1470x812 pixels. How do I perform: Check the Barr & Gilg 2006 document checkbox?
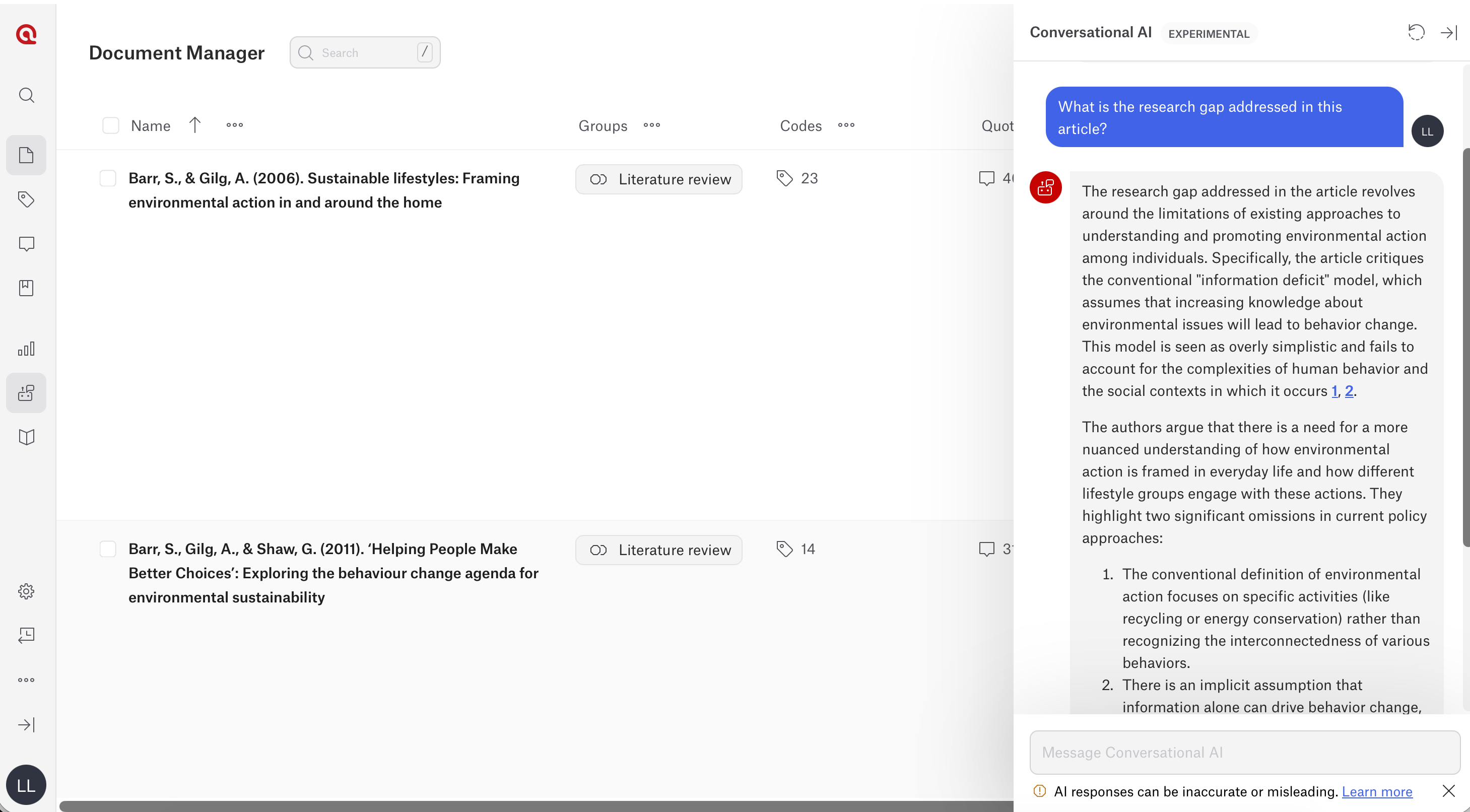[108, 178]
